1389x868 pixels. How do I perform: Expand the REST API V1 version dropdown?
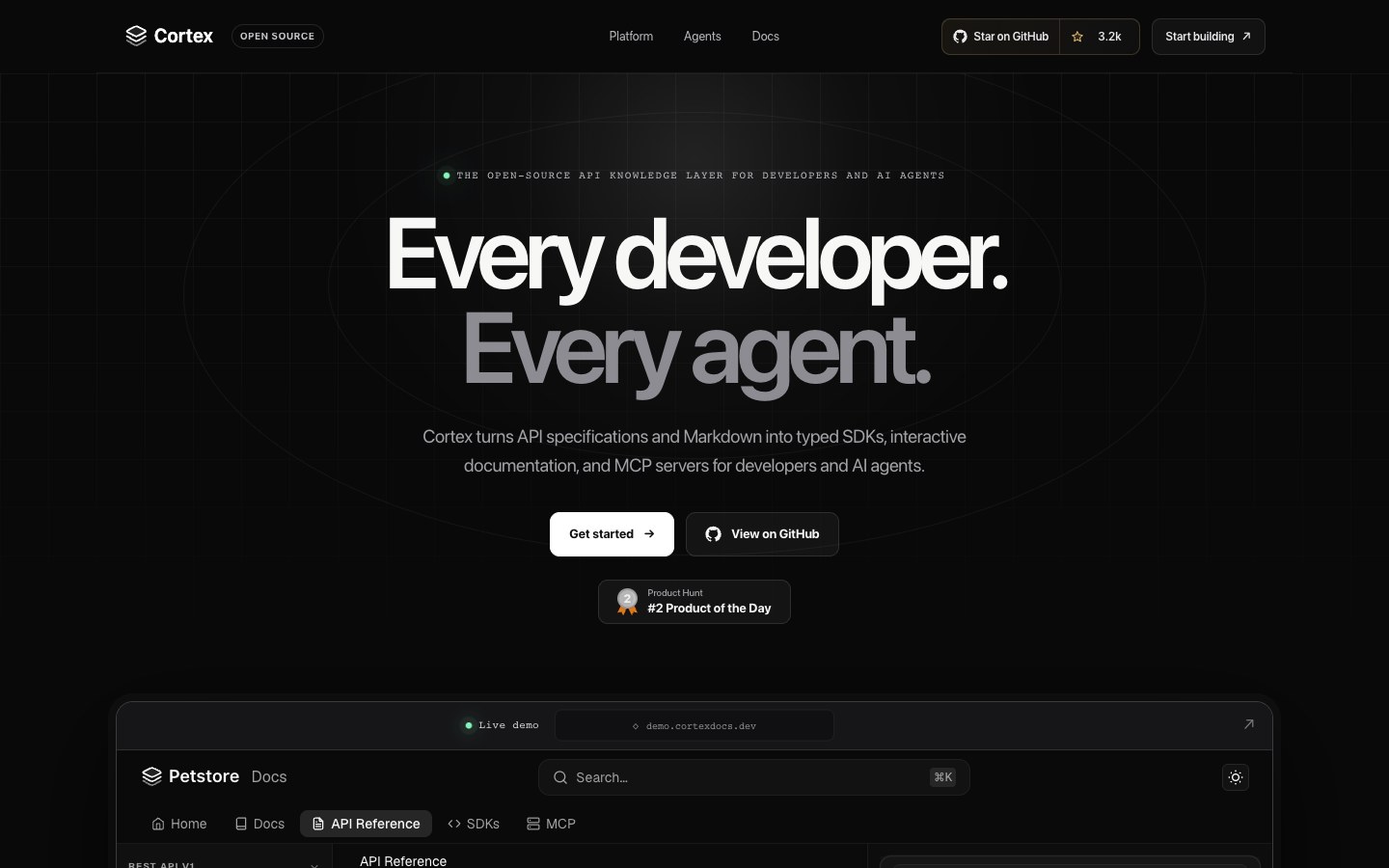(x=224, y=864)
